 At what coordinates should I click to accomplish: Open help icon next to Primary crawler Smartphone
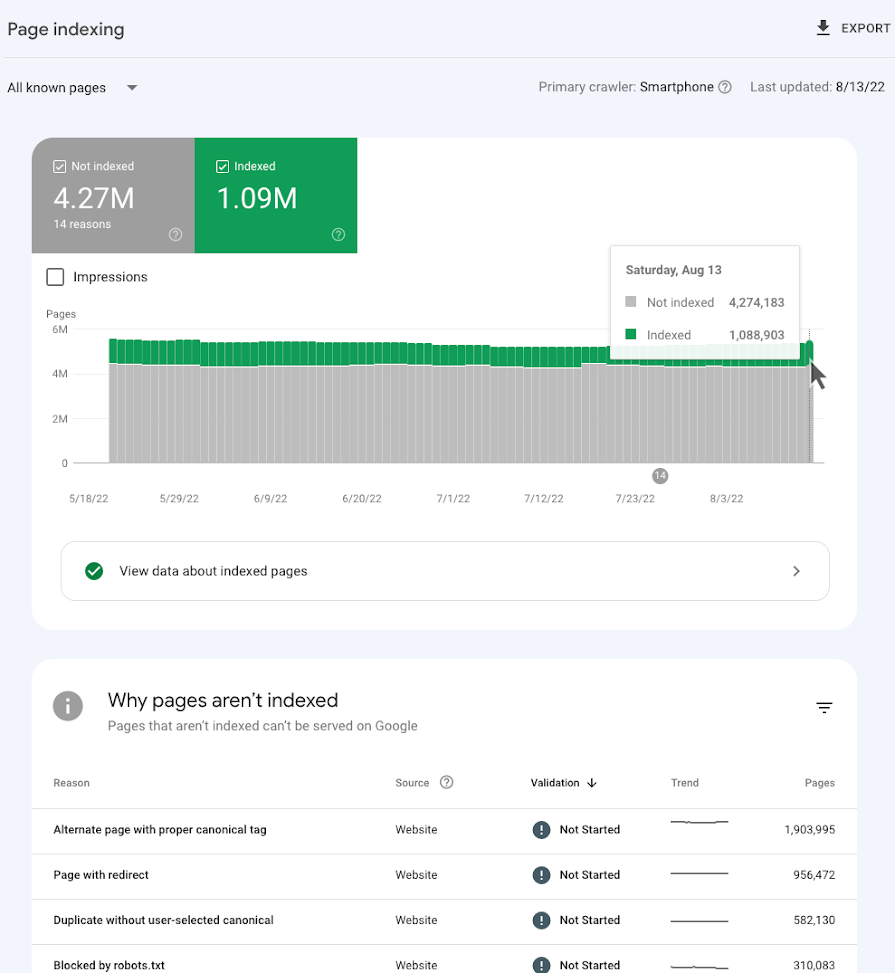[x=724, y=87]
